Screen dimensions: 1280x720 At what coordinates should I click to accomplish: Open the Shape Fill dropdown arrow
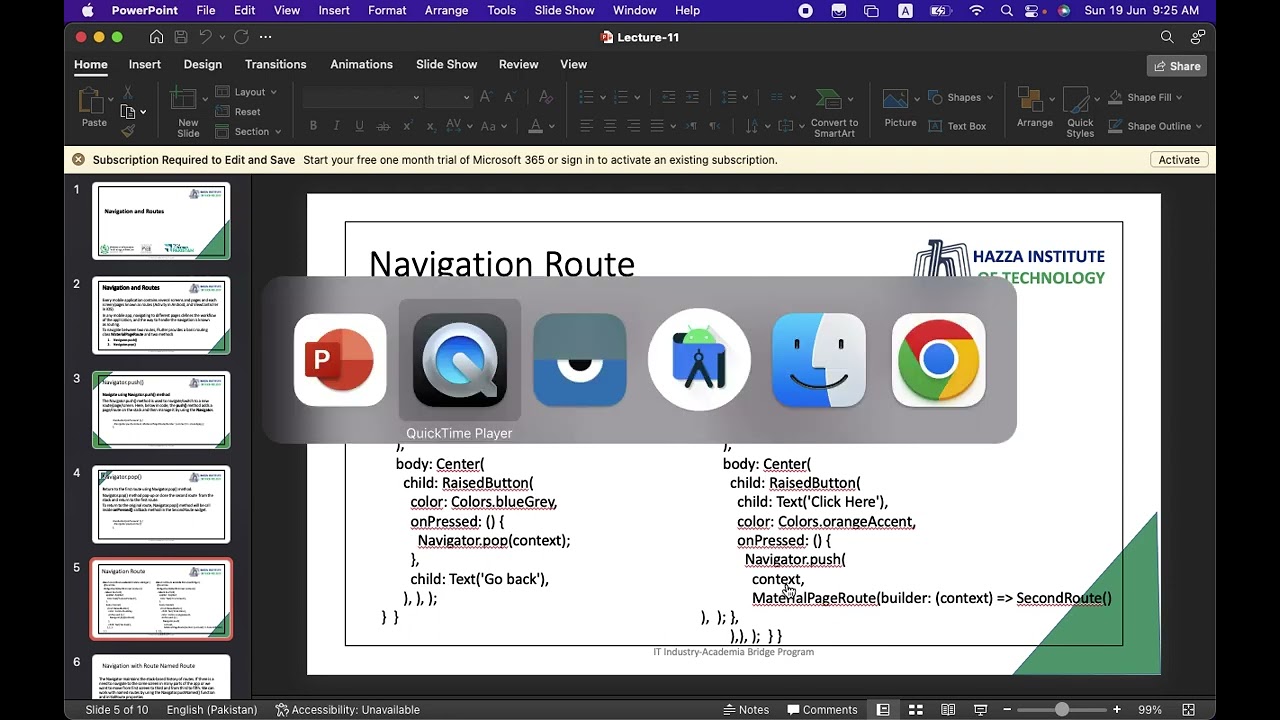pyautogui.click(x=1179, y=97)
